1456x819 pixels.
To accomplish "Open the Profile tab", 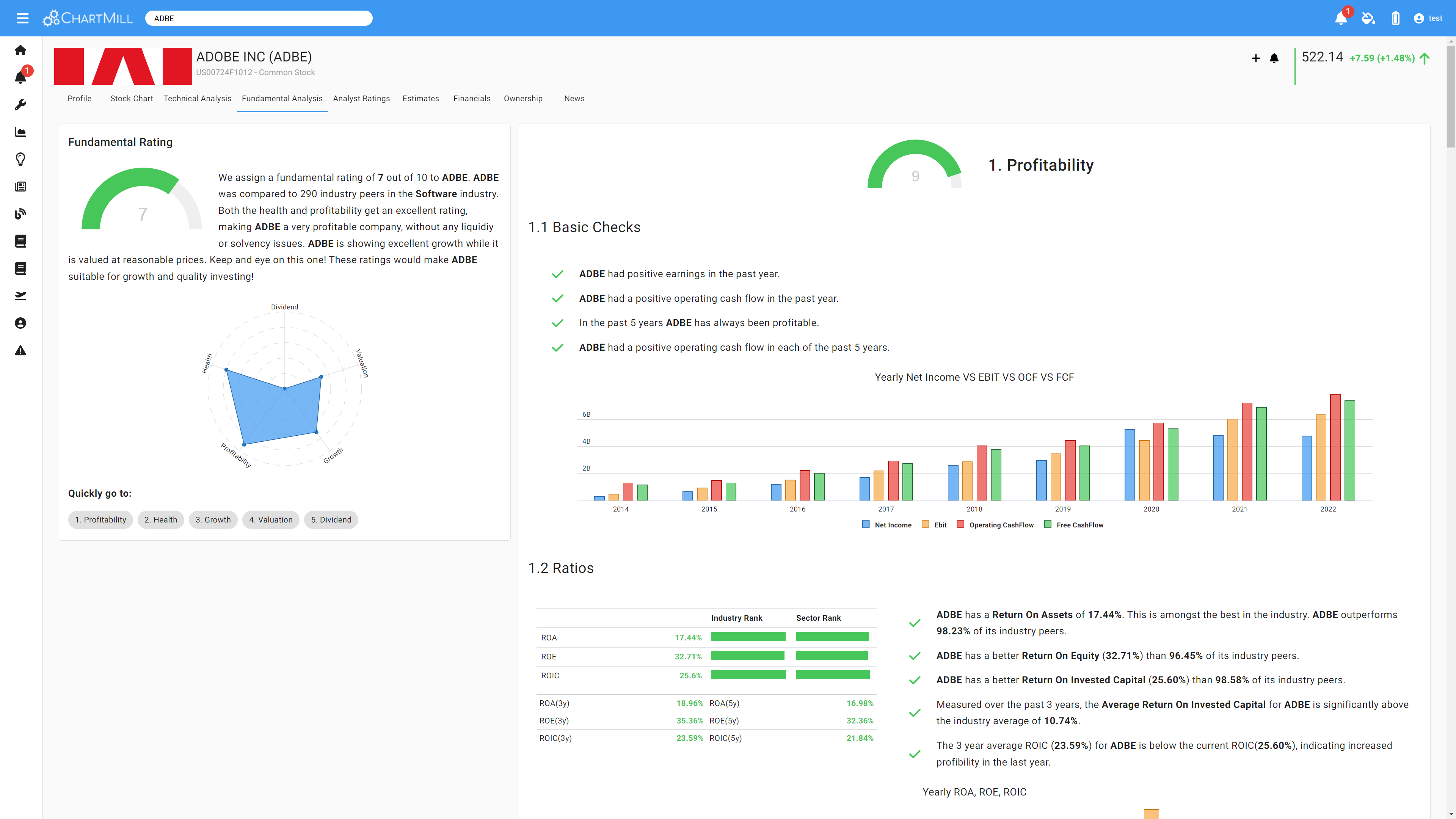I will (x=79, y=98).
